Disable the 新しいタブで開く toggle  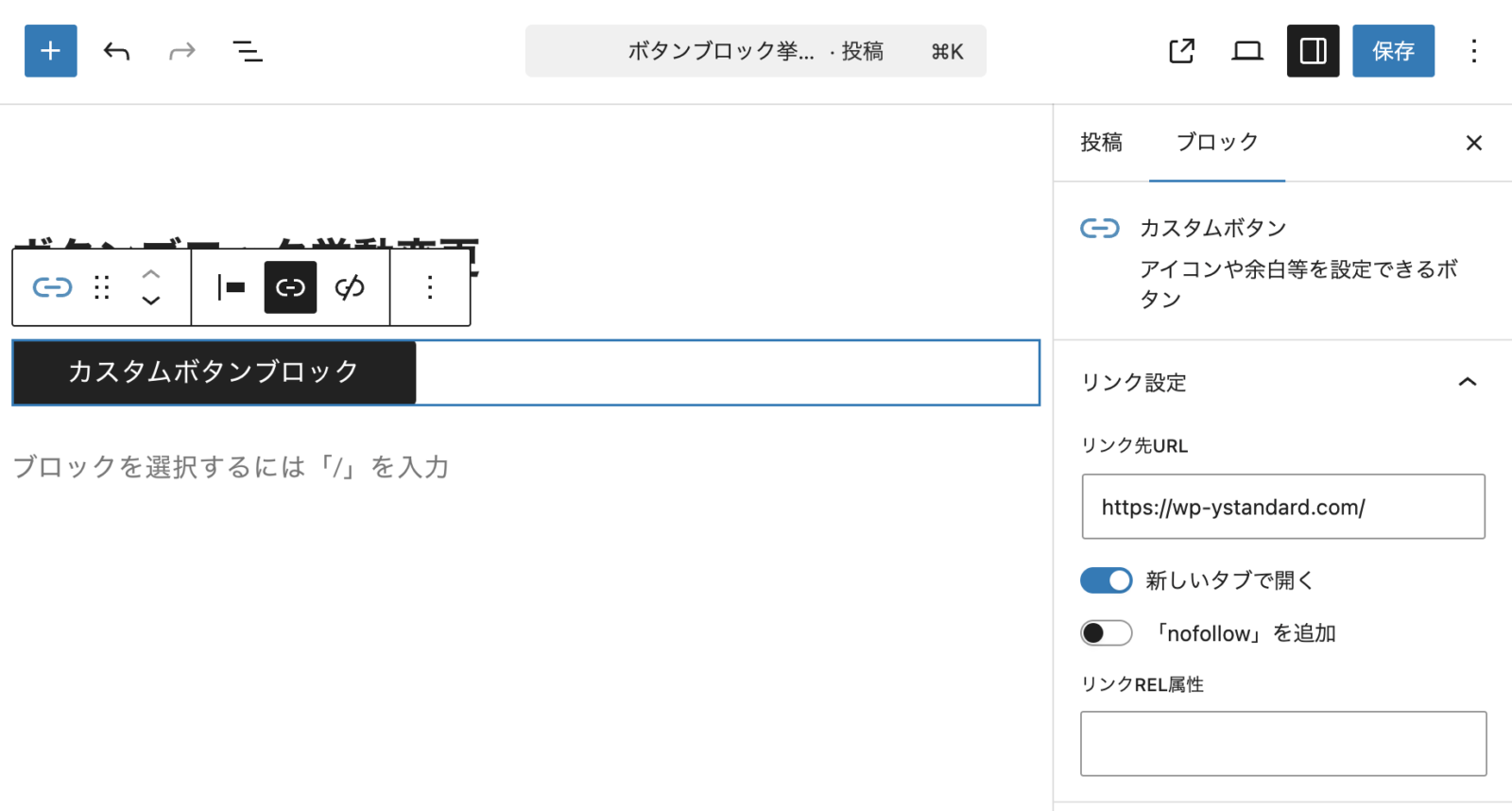pos(1106,580)
